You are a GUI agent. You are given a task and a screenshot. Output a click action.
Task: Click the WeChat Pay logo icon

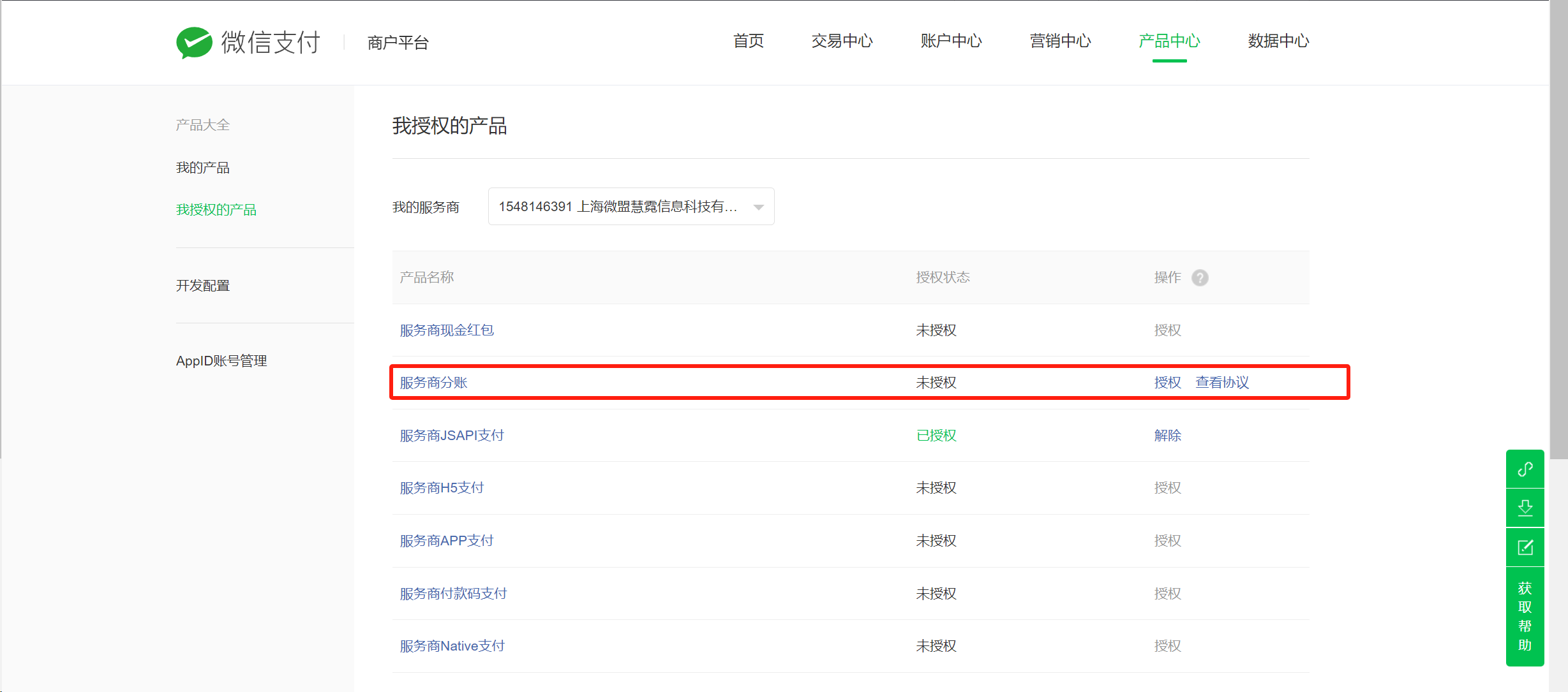tap(194, 42)
